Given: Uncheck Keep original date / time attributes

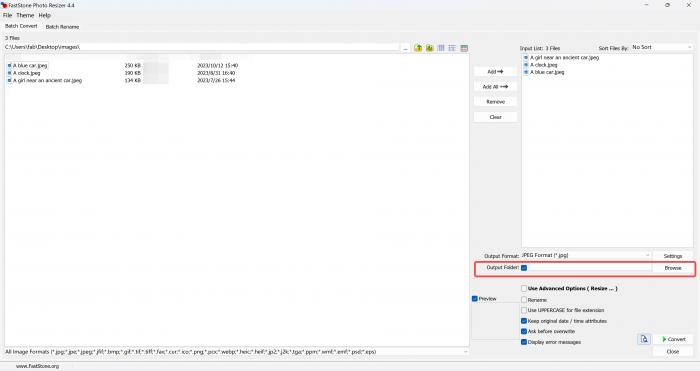Looking at the screenshot, I should [x=524, y=321].
